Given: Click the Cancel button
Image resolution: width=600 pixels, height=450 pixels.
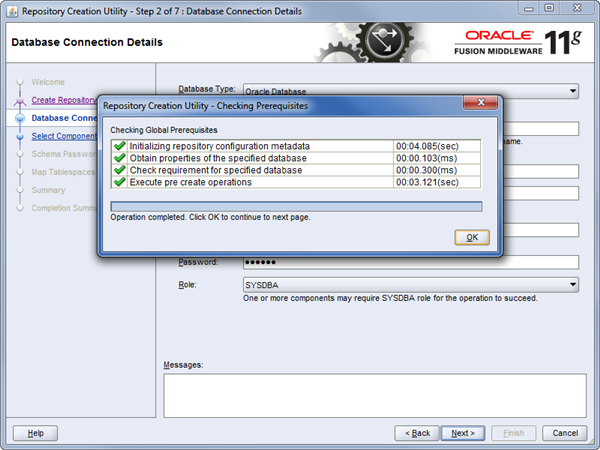Looking at the screenshot, I should coord(565,433).
